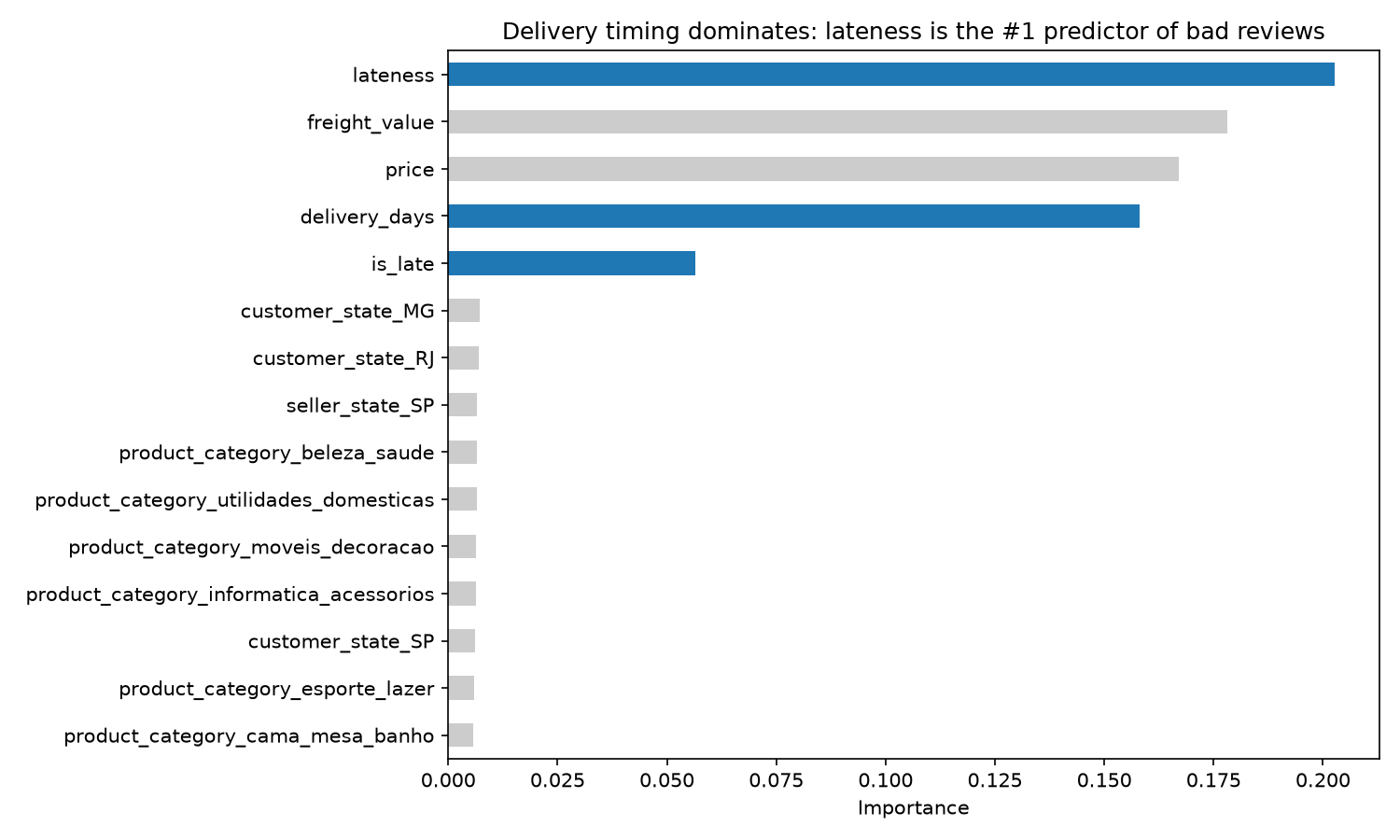This screenshot has height=840, width=1400.
Task: Select the 'customer_state_RJ' label
Action: click(343, 358)
